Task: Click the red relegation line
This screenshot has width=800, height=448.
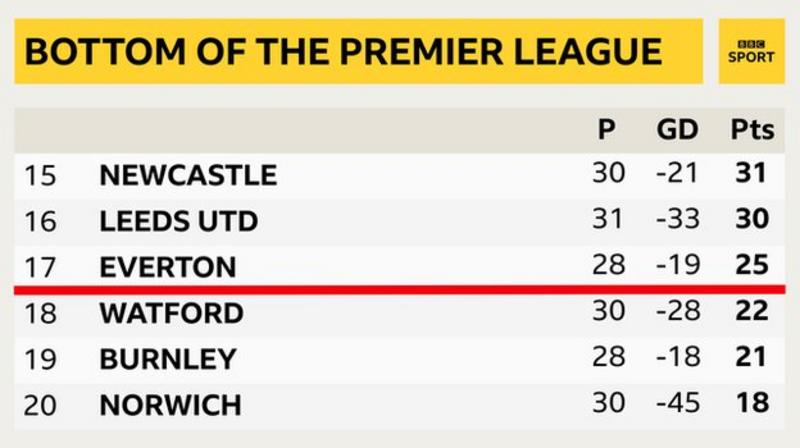Action: [x=399, y=289]
